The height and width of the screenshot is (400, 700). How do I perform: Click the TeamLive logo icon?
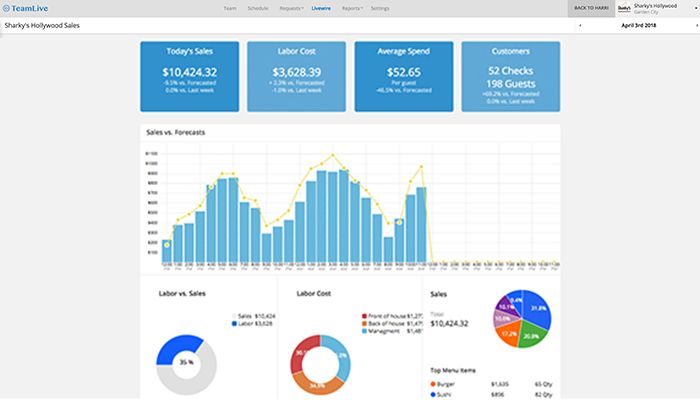[6, 8]
